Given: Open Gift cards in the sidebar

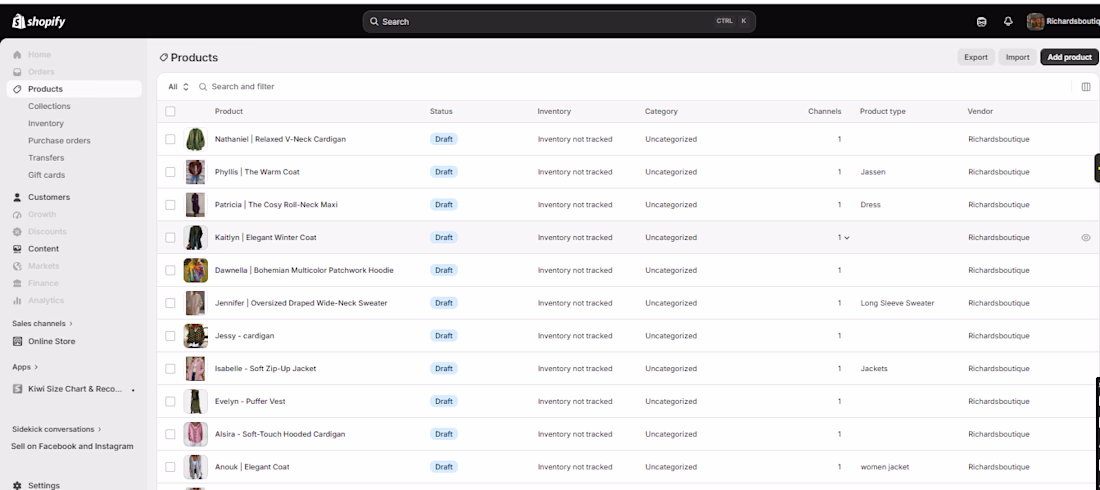Looking at the screenshot, I should coord(46,175).
